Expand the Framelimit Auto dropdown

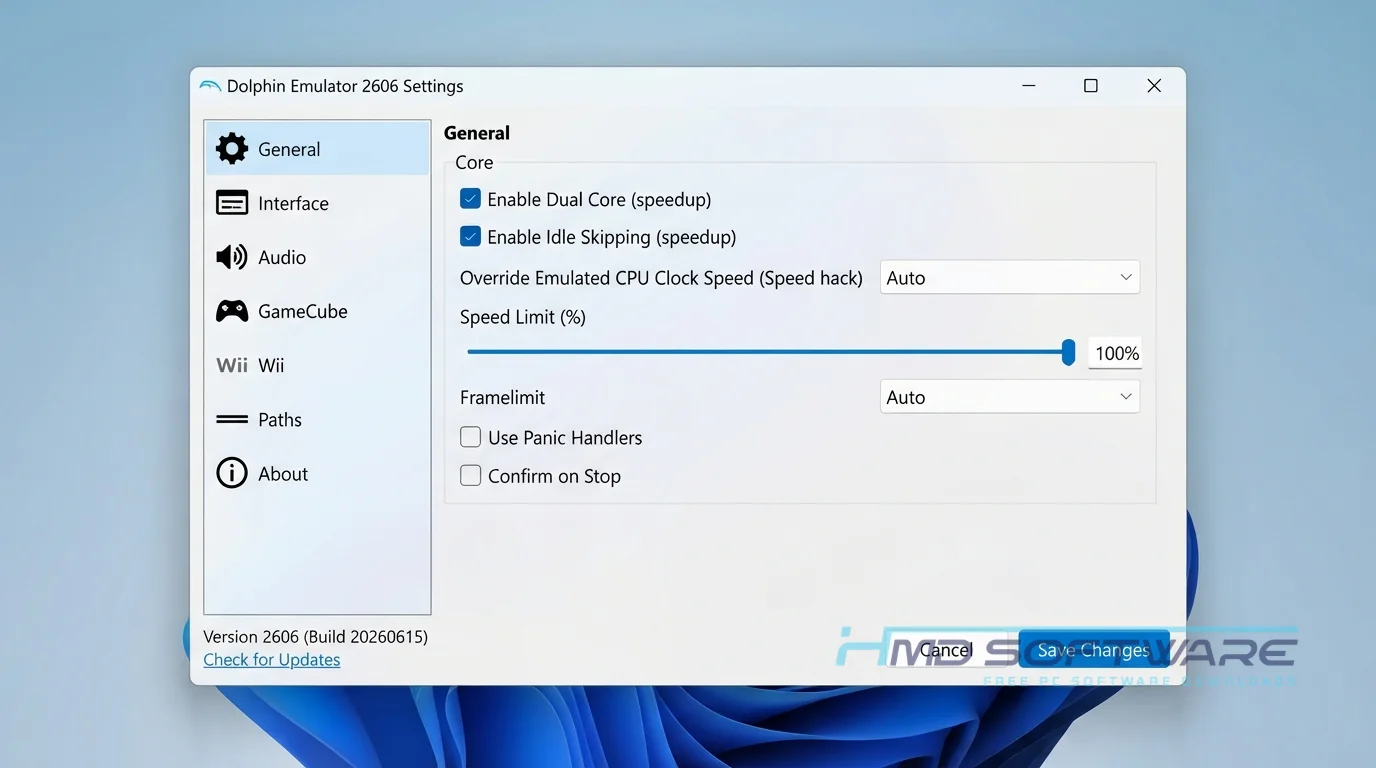pos(1010,397)
